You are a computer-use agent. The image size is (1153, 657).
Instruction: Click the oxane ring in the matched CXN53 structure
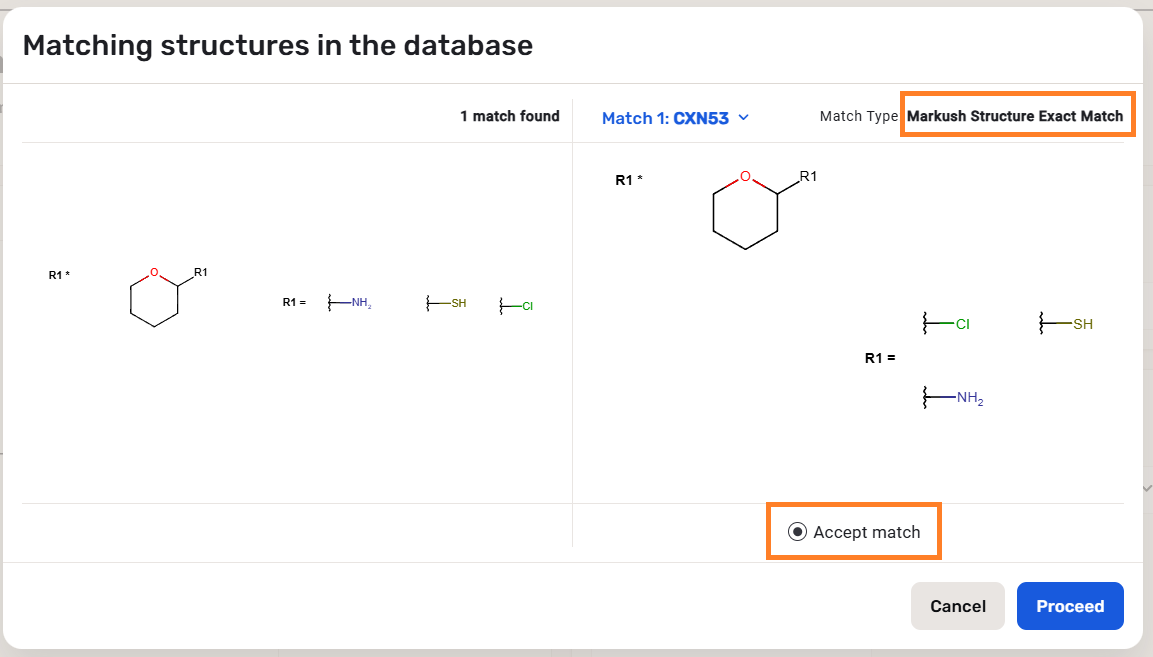(745, 213)
